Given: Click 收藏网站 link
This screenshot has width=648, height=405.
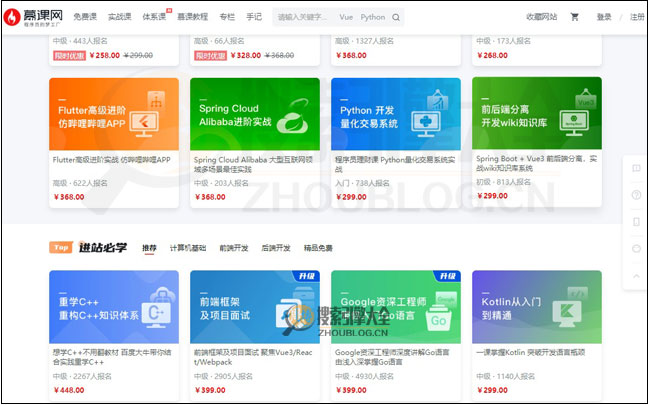Looking at the screenshot, I should (x=541, y=17).
